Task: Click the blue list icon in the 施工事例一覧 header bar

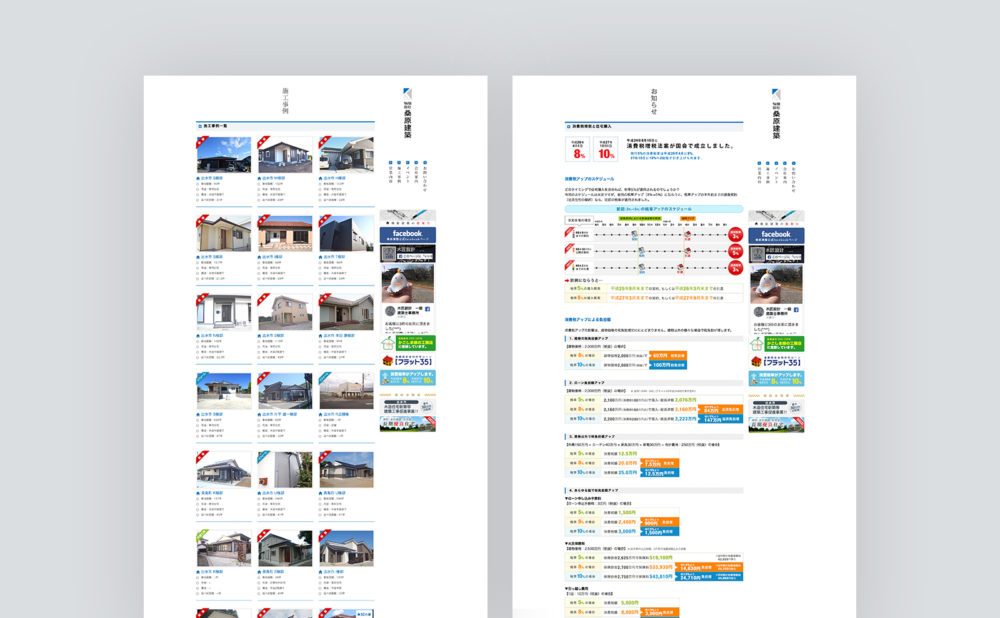Action: pyautogui.click(x=199, y=126)
